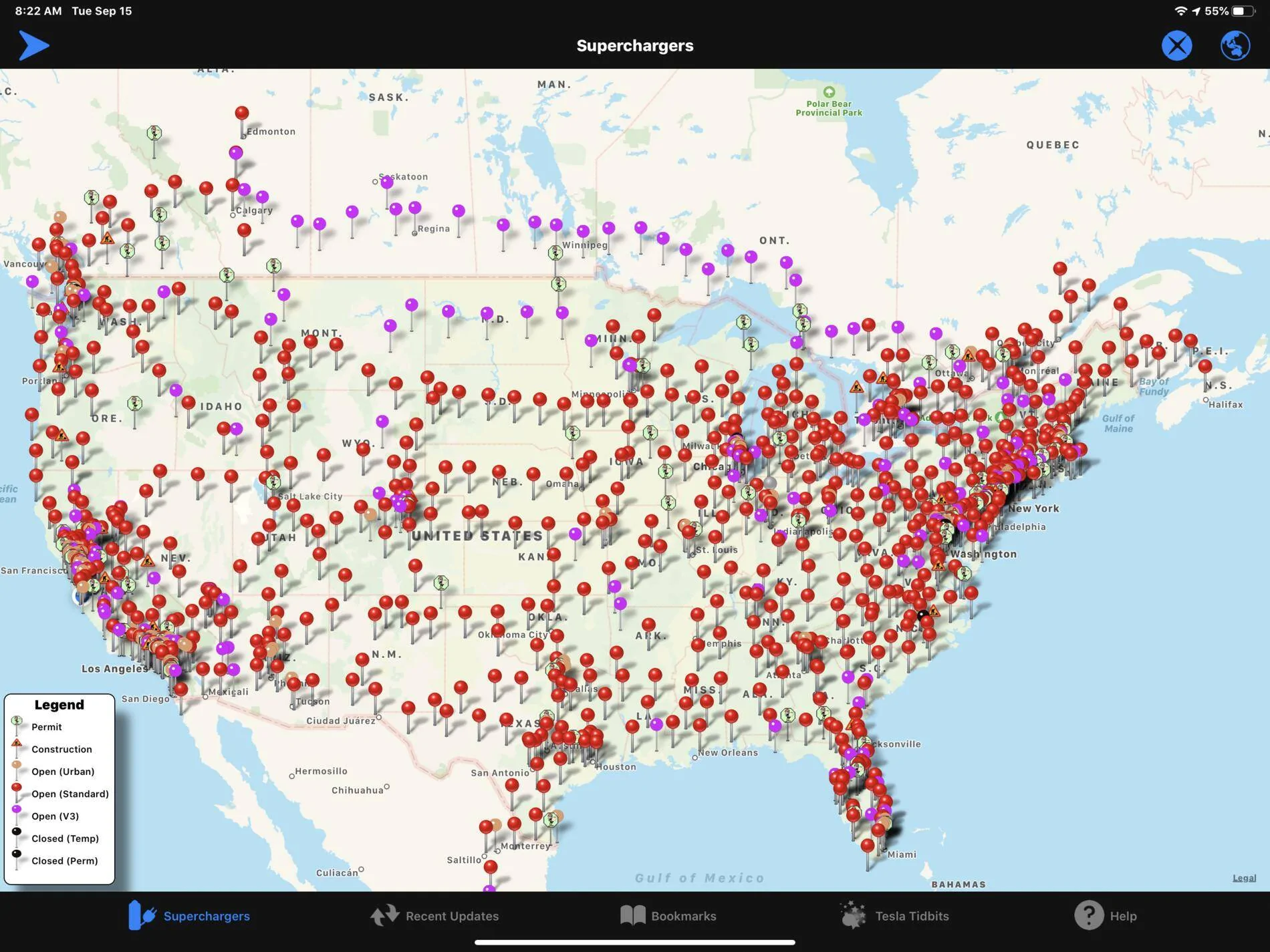
Task: Select the purple pin in Wyoming
Action: pos(382,422)
